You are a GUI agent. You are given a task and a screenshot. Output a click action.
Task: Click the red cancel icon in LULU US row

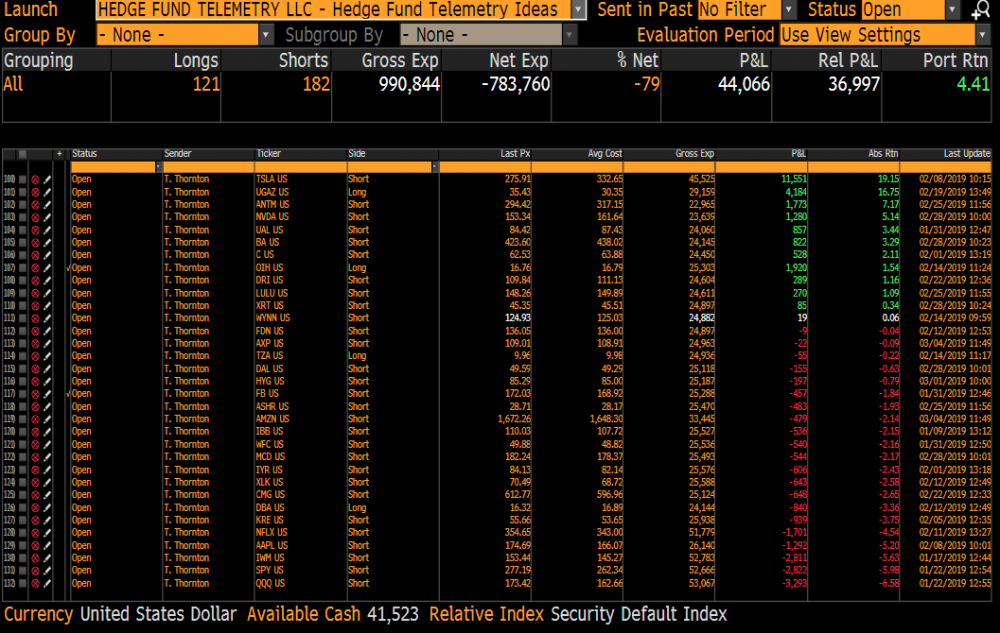click(x=35, y=293)
